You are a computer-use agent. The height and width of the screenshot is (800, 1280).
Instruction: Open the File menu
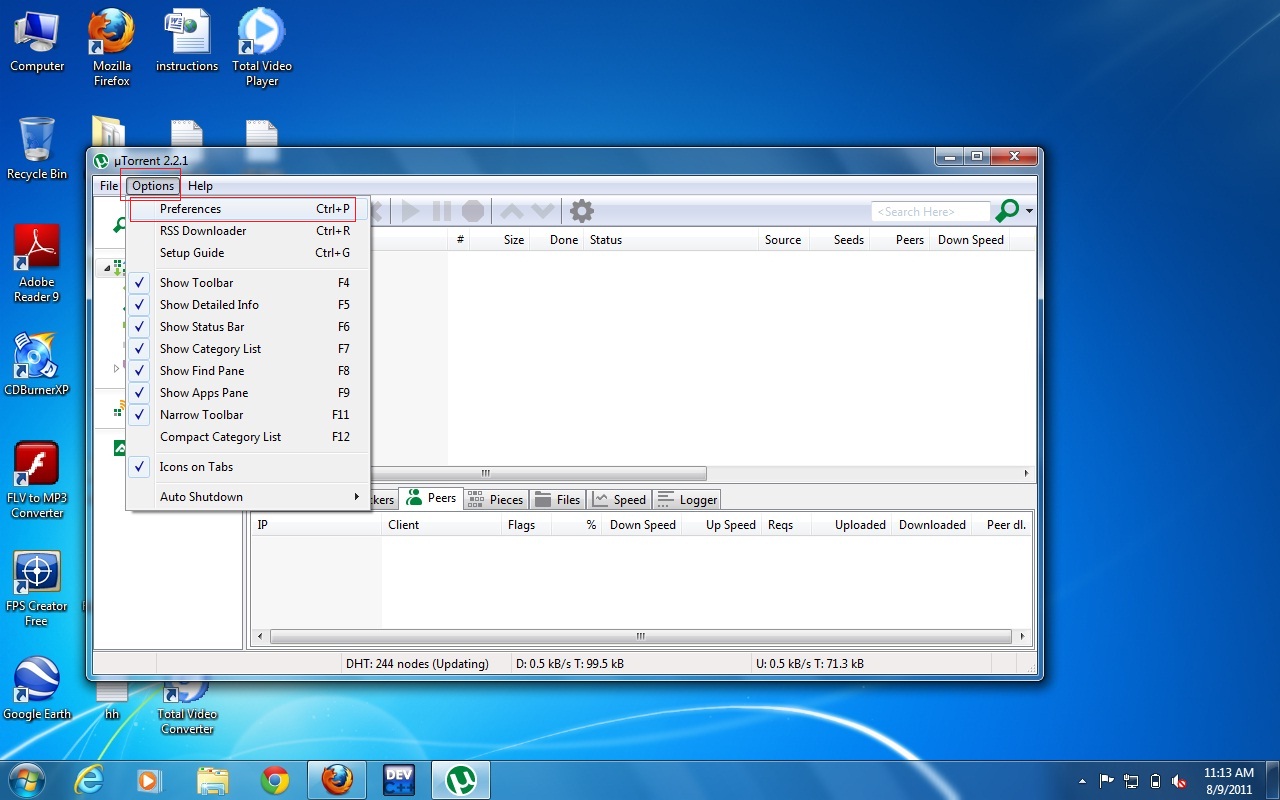pos(109,186)
